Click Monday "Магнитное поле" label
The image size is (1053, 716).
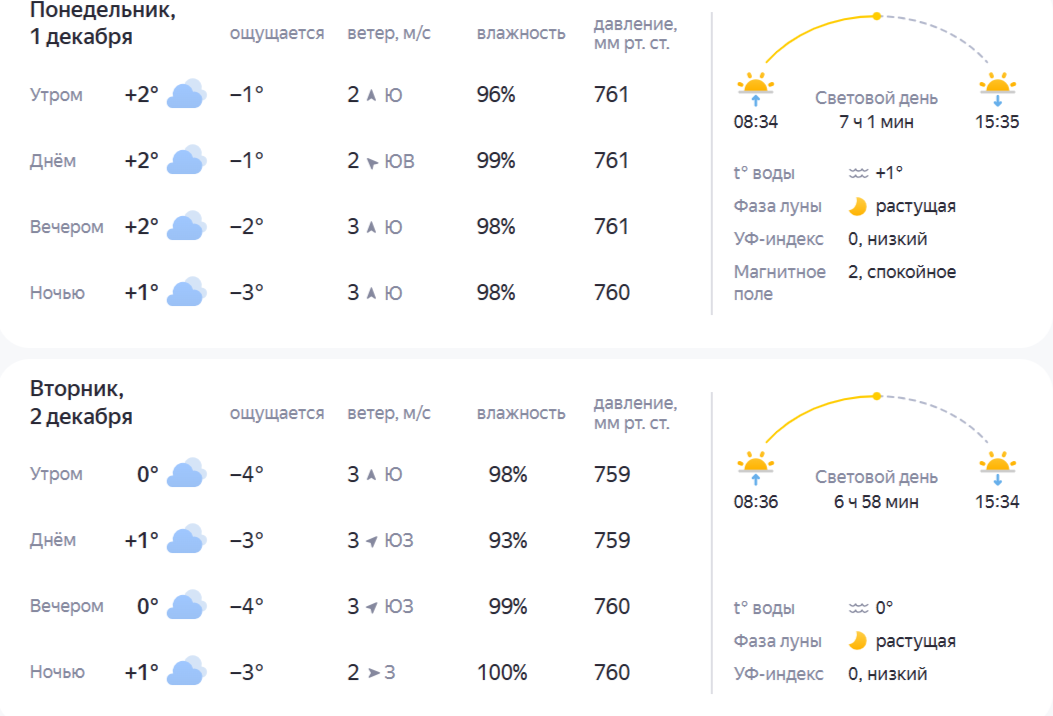(x=780, y=283)
